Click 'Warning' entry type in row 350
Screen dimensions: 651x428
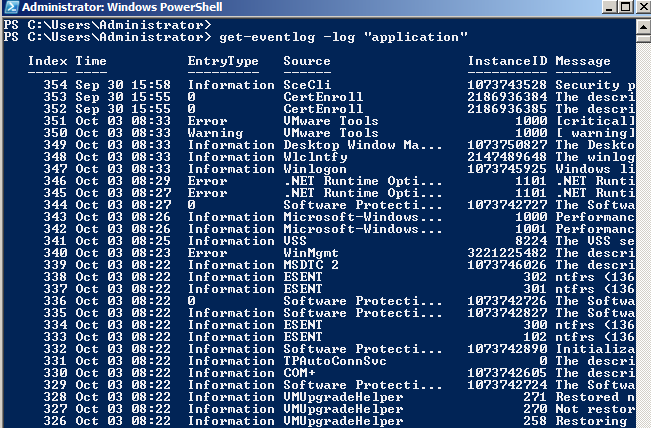coord(215,133)
